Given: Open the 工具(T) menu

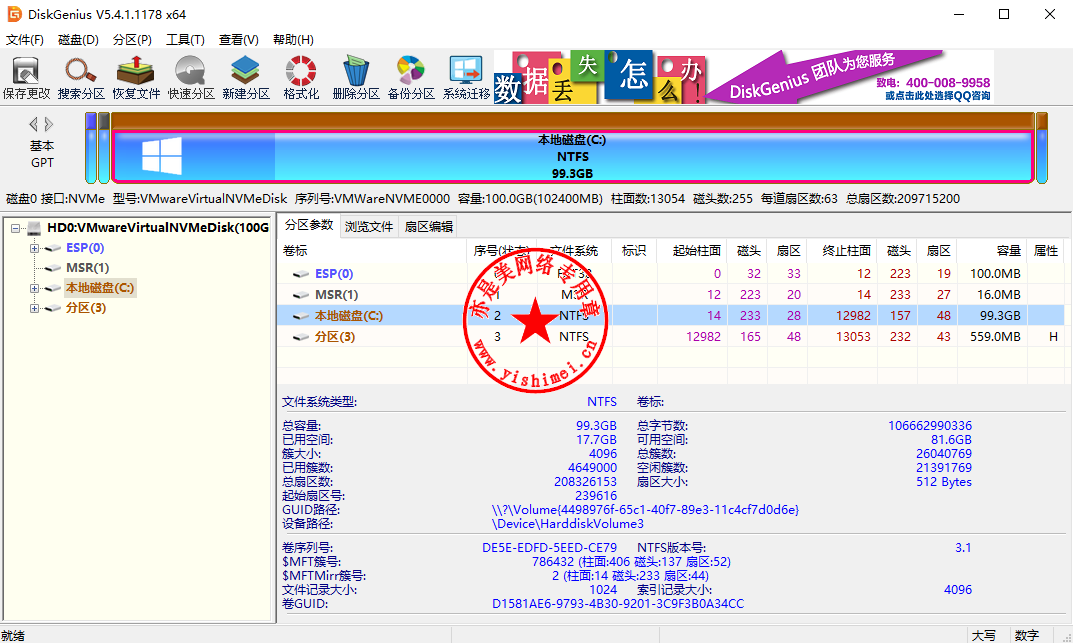Looking at the screenshot, I should (x=185, y=40).
